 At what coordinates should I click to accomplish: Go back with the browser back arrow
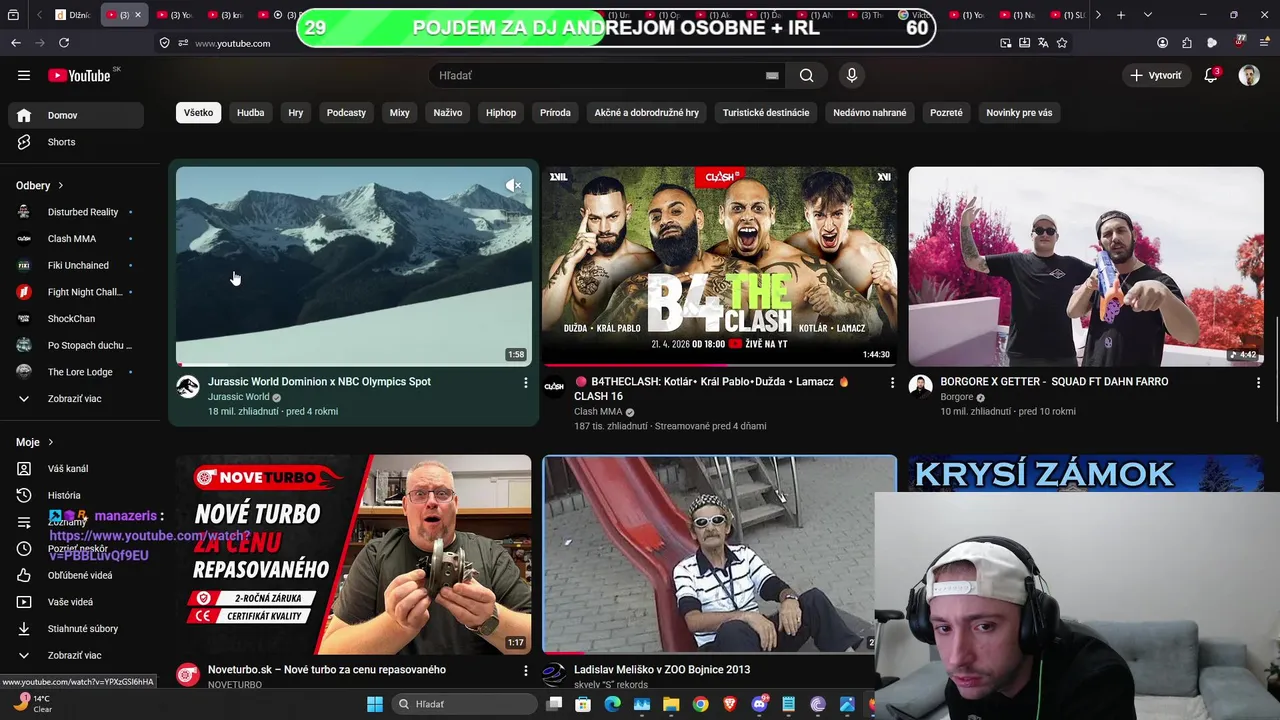[x=16, y=43]
